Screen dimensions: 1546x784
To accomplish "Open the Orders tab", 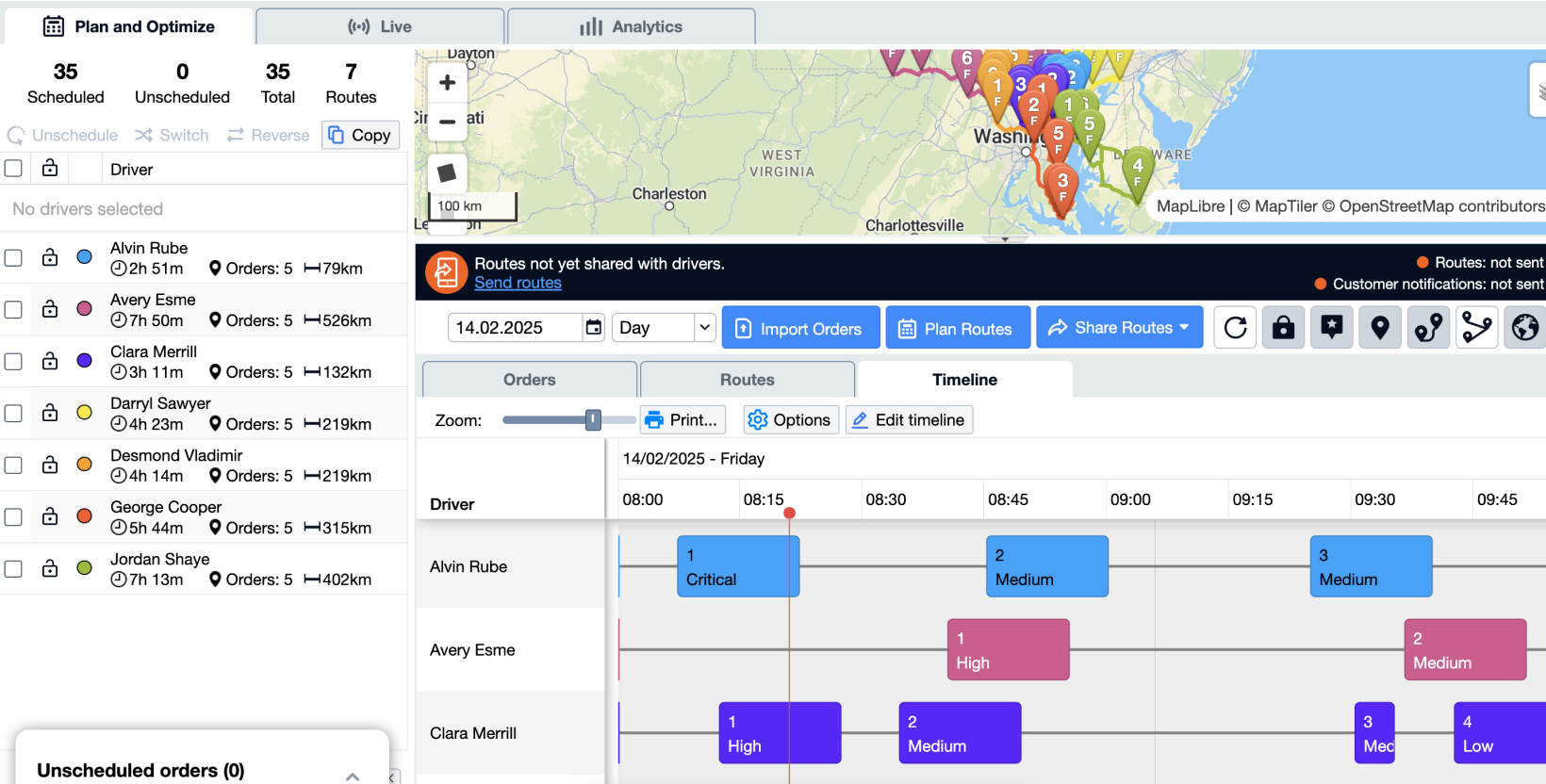I will click(529, 380).
